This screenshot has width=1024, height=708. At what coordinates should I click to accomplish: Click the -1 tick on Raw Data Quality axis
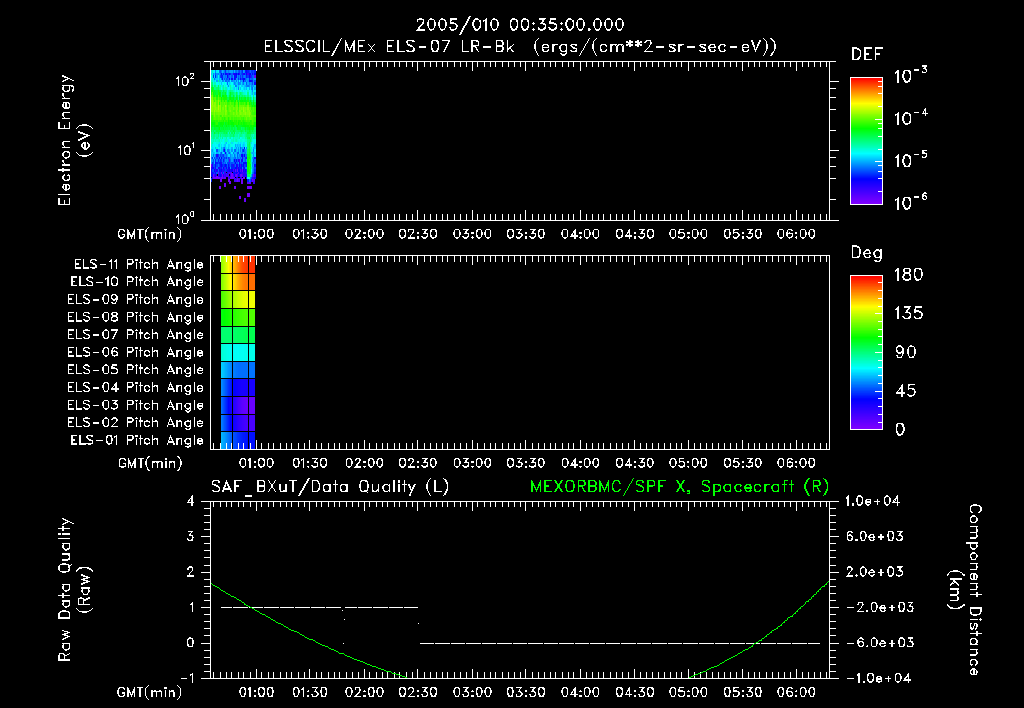[187, 679]
